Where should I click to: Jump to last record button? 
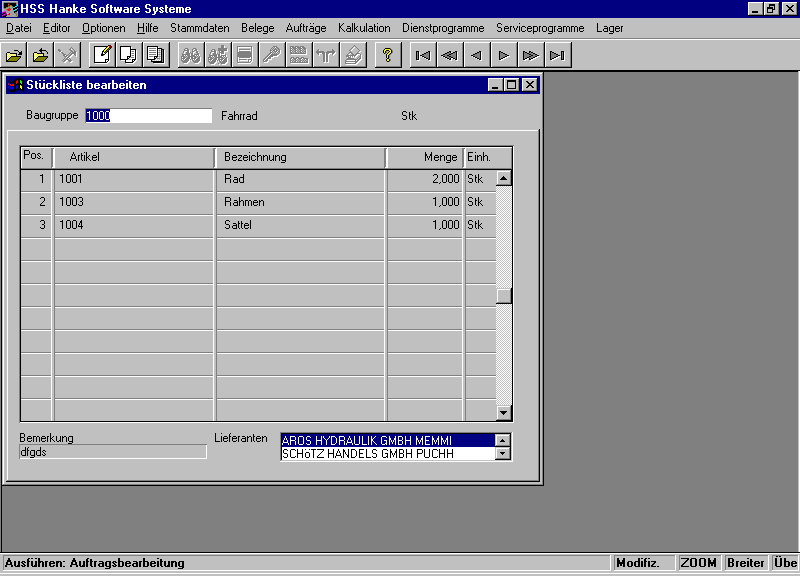558,55
